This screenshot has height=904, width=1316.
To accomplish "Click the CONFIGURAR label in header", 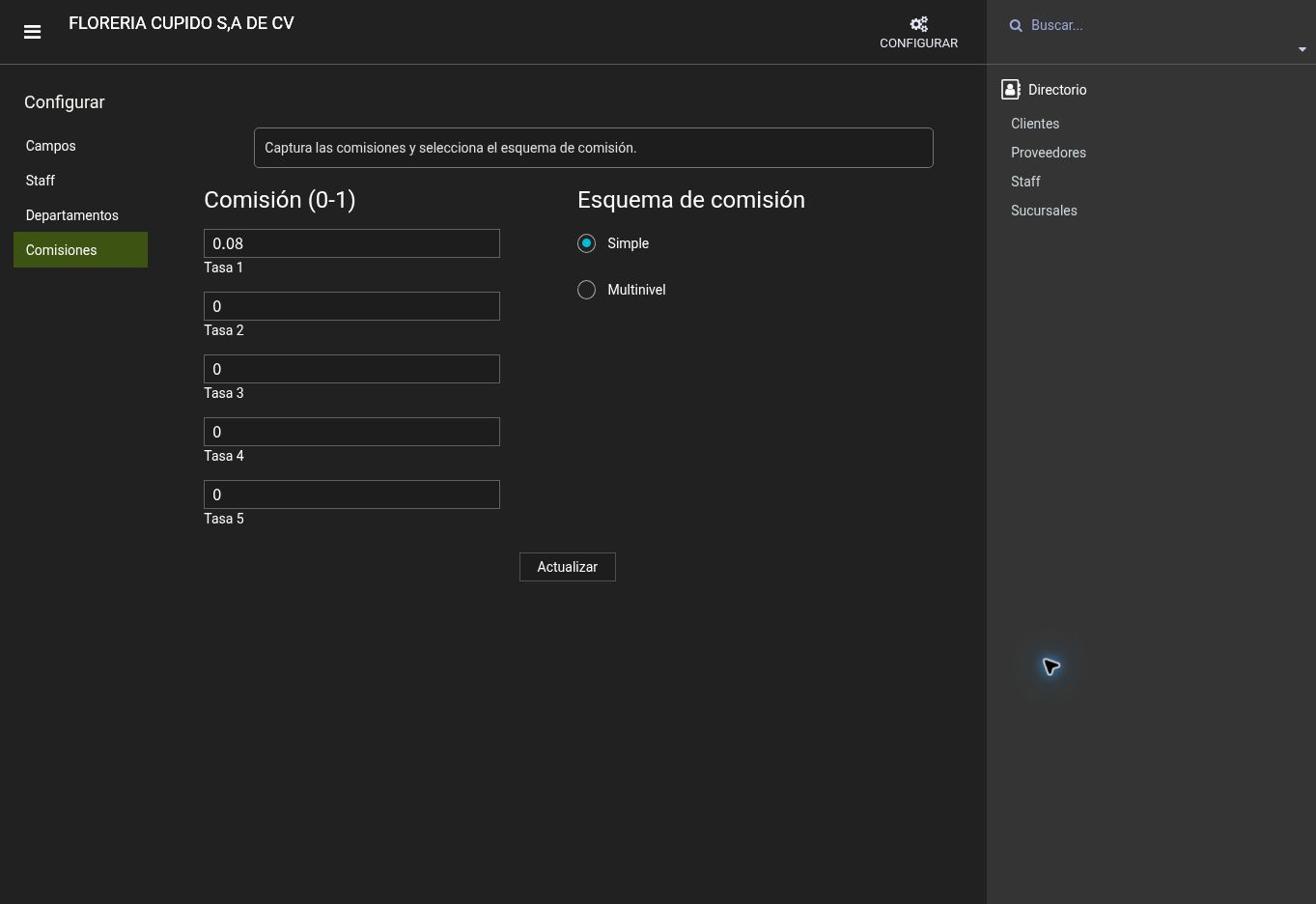I will (918, 43).
